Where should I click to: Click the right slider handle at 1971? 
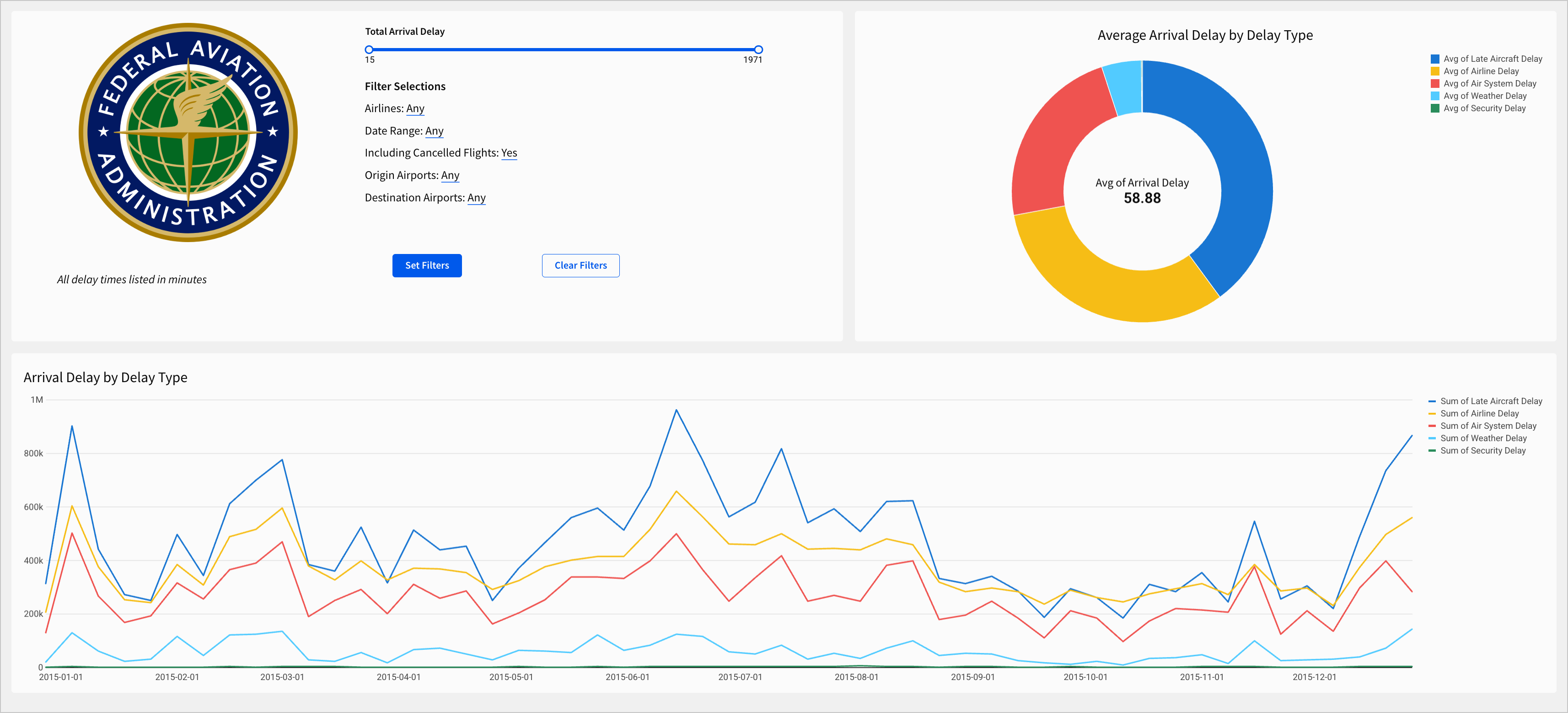click(758, 49)
